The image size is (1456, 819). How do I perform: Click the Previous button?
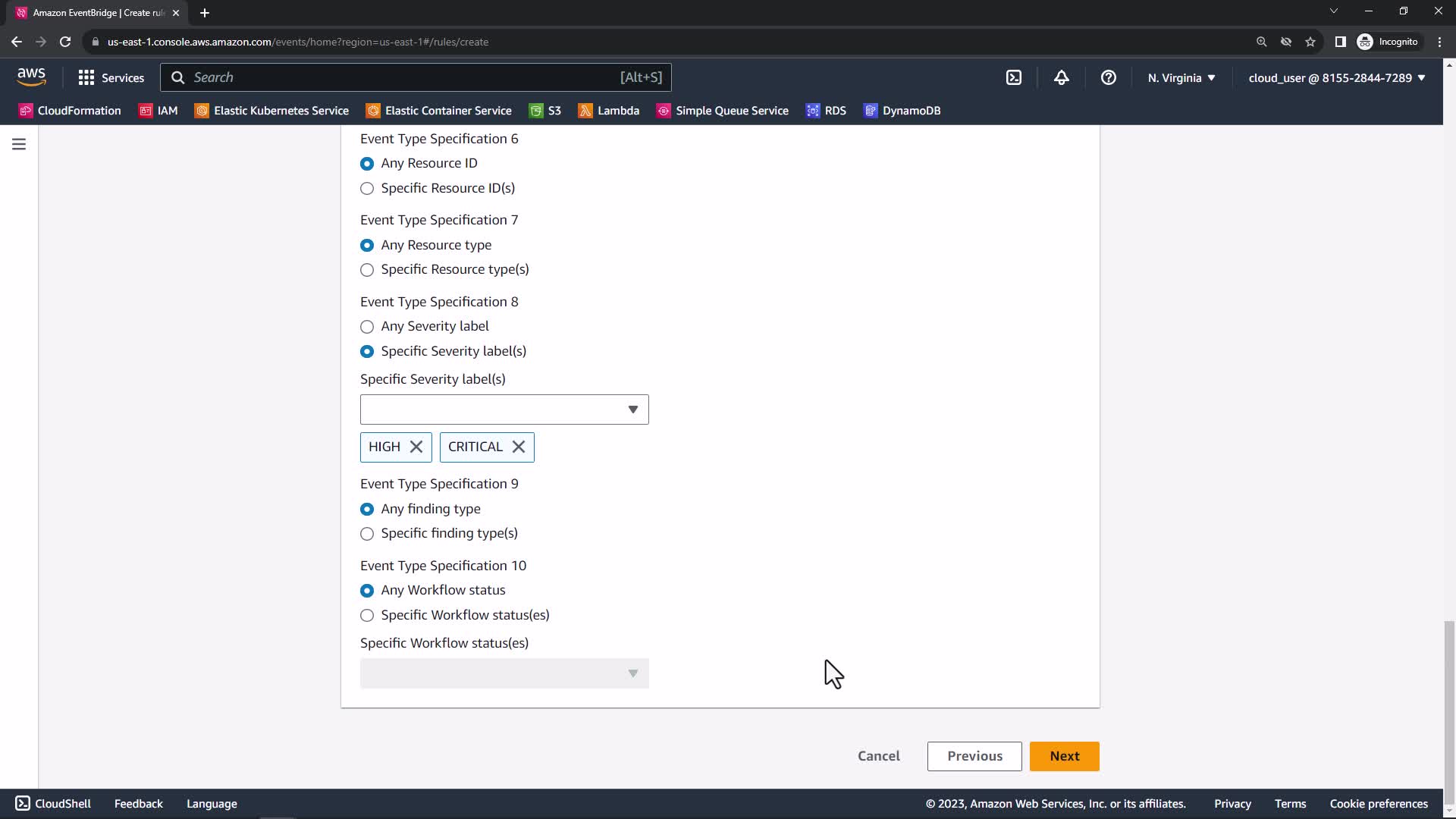[x=974, y=756]
